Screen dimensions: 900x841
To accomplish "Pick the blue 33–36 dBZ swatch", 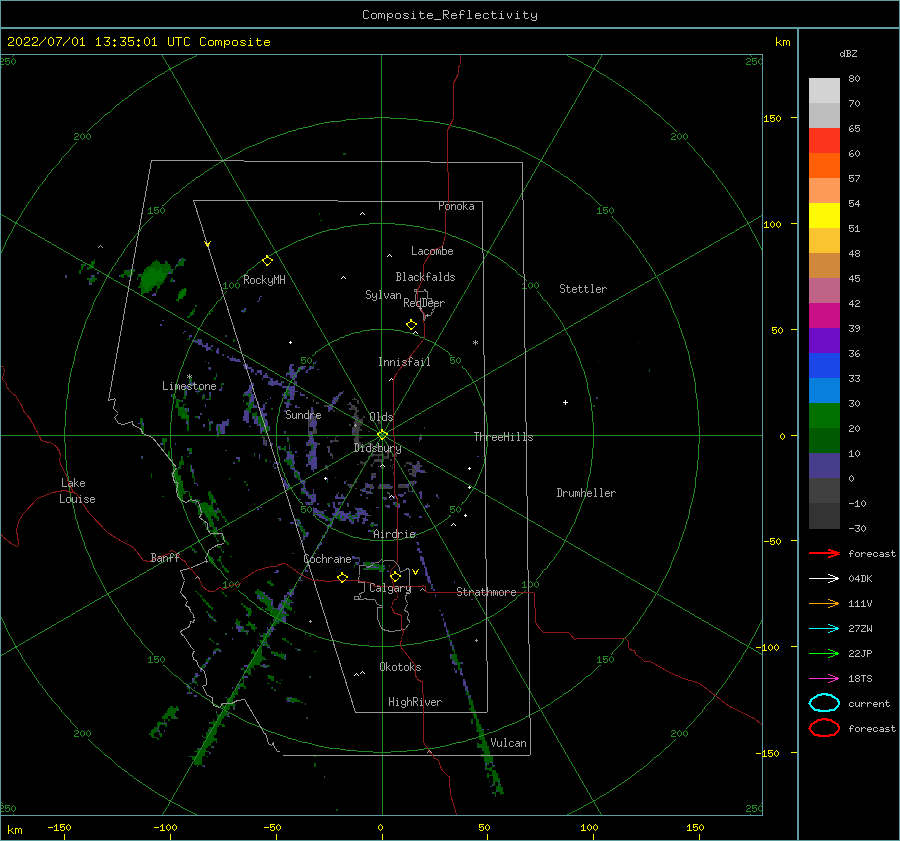I will point(824,365).
